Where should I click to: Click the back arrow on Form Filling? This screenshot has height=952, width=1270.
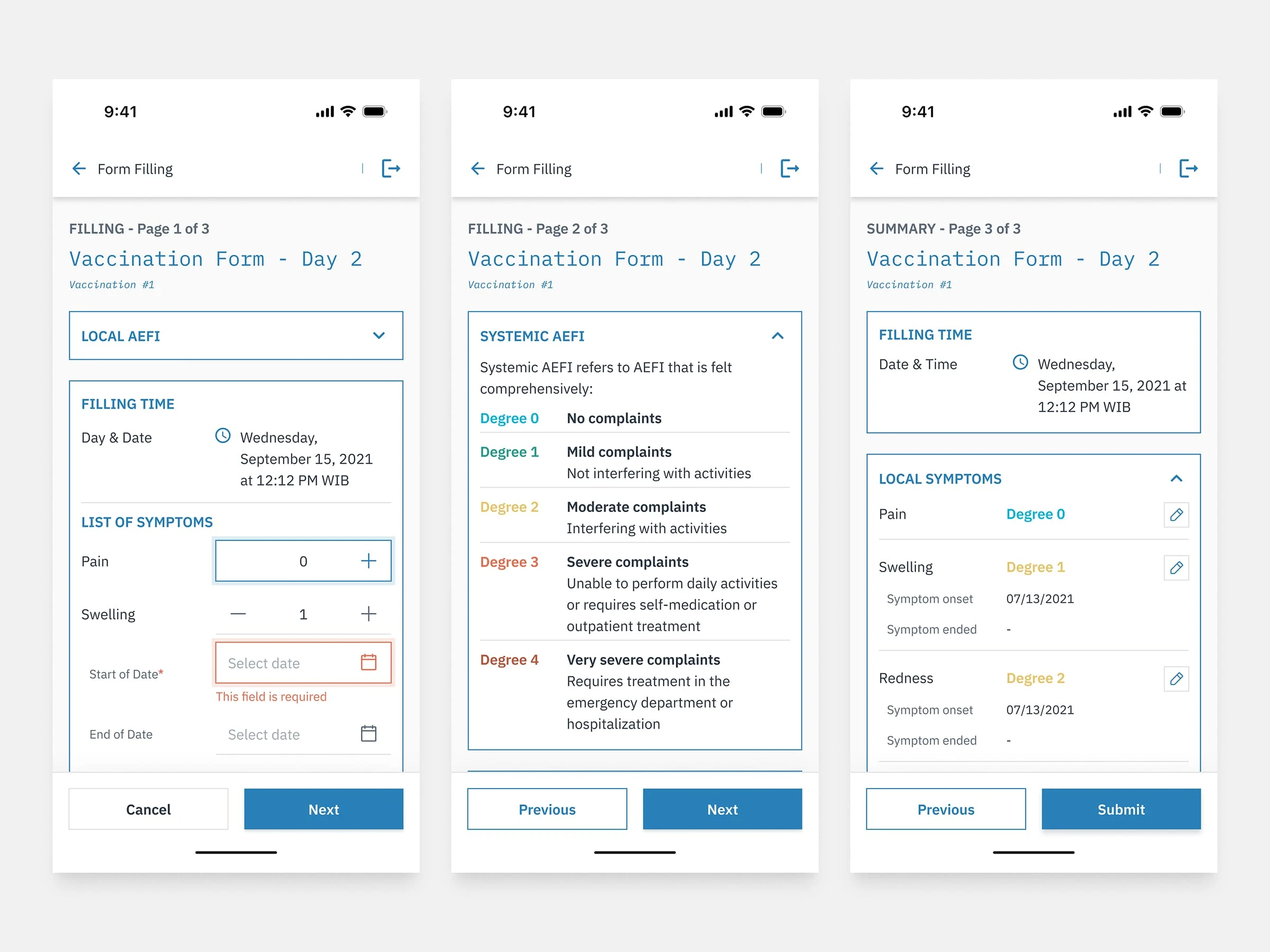(81, 168)
